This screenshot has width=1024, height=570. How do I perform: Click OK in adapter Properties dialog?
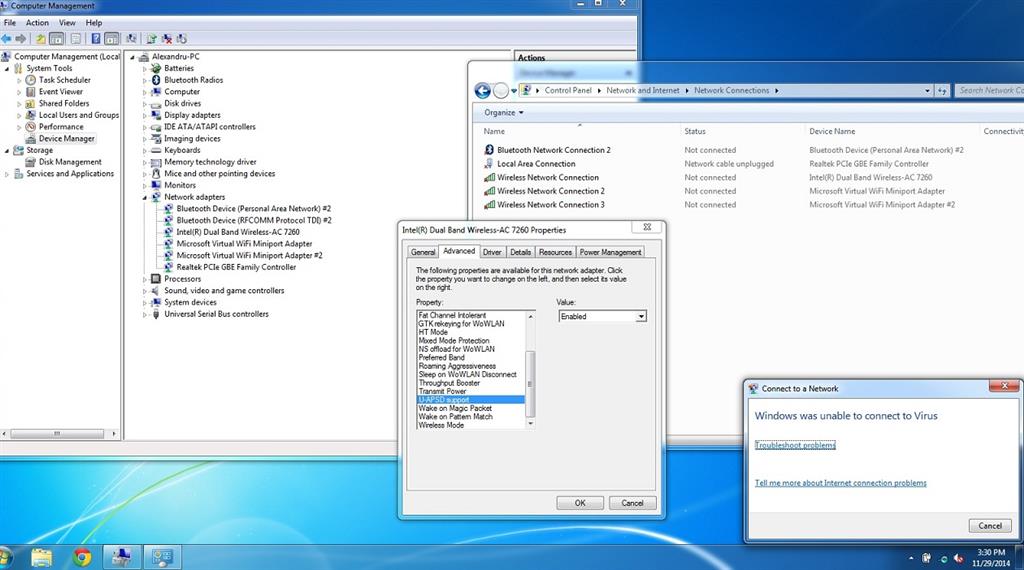click(x=580, y=503)
